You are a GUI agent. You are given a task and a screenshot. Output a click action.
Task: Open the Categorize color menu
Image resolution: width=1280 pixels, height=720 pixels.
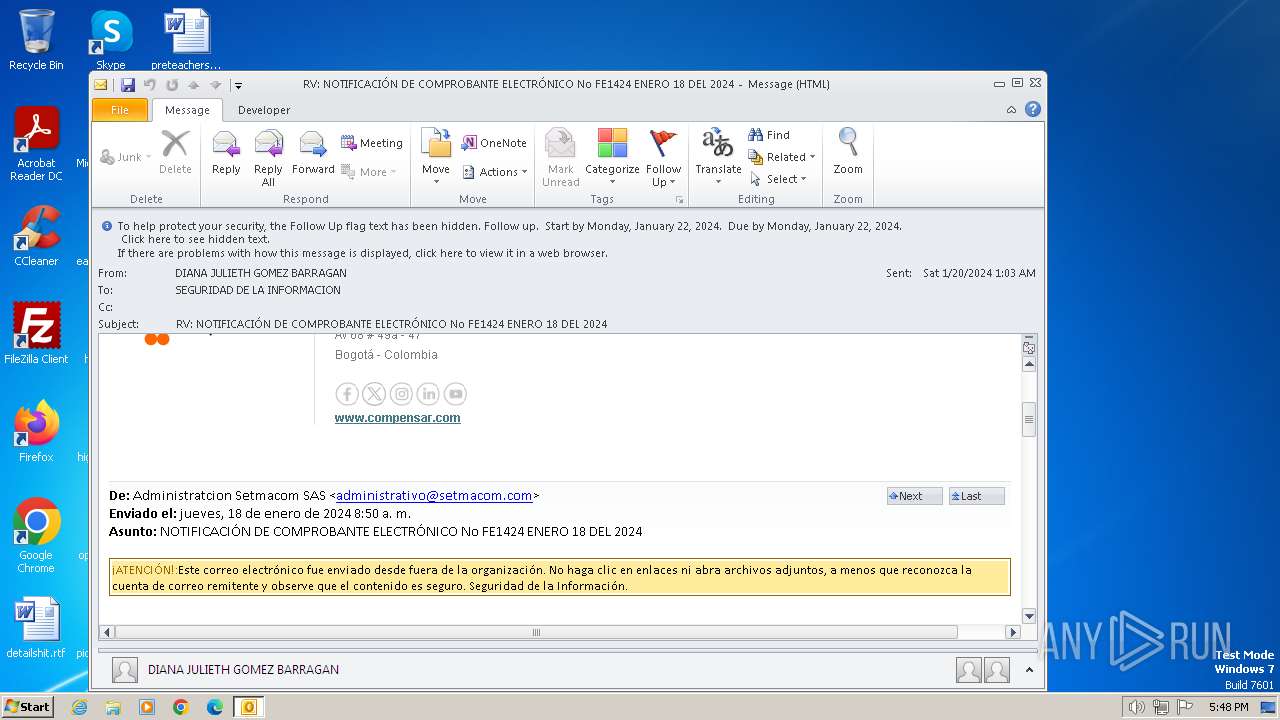coord(612,158)
